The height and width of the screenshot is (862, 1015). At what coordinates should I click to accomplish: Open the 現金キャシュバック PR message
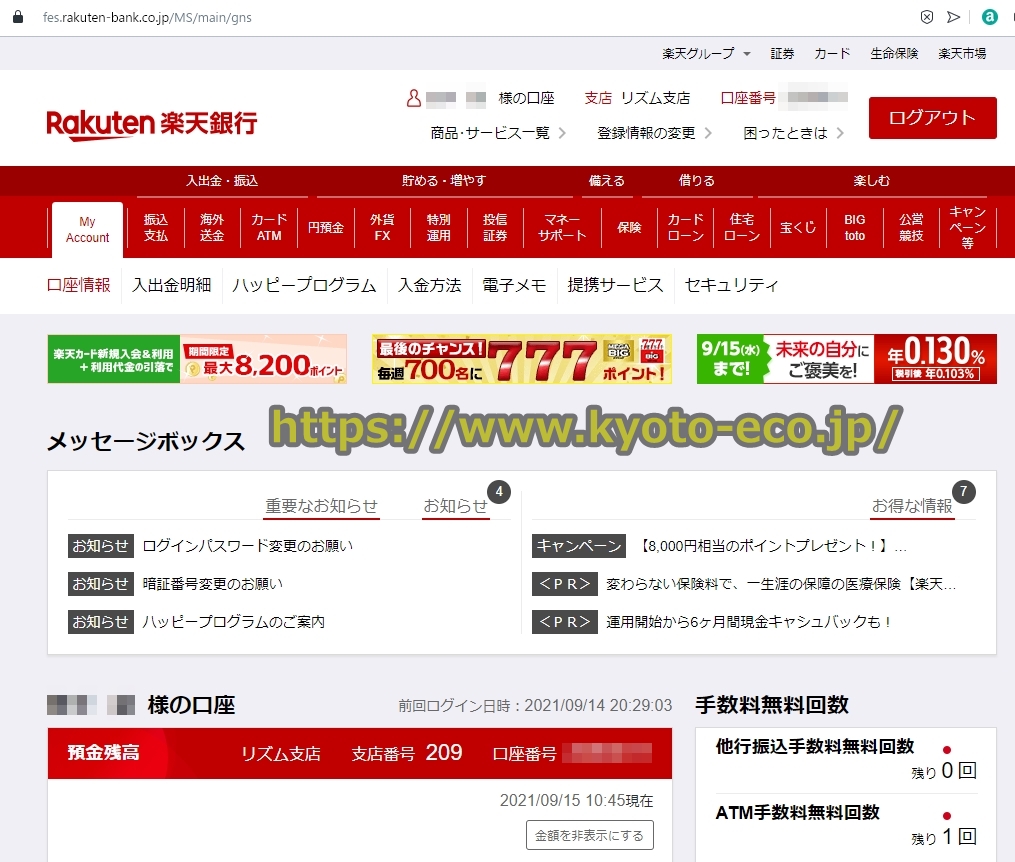pyautogui.click(x=750, y=622)
